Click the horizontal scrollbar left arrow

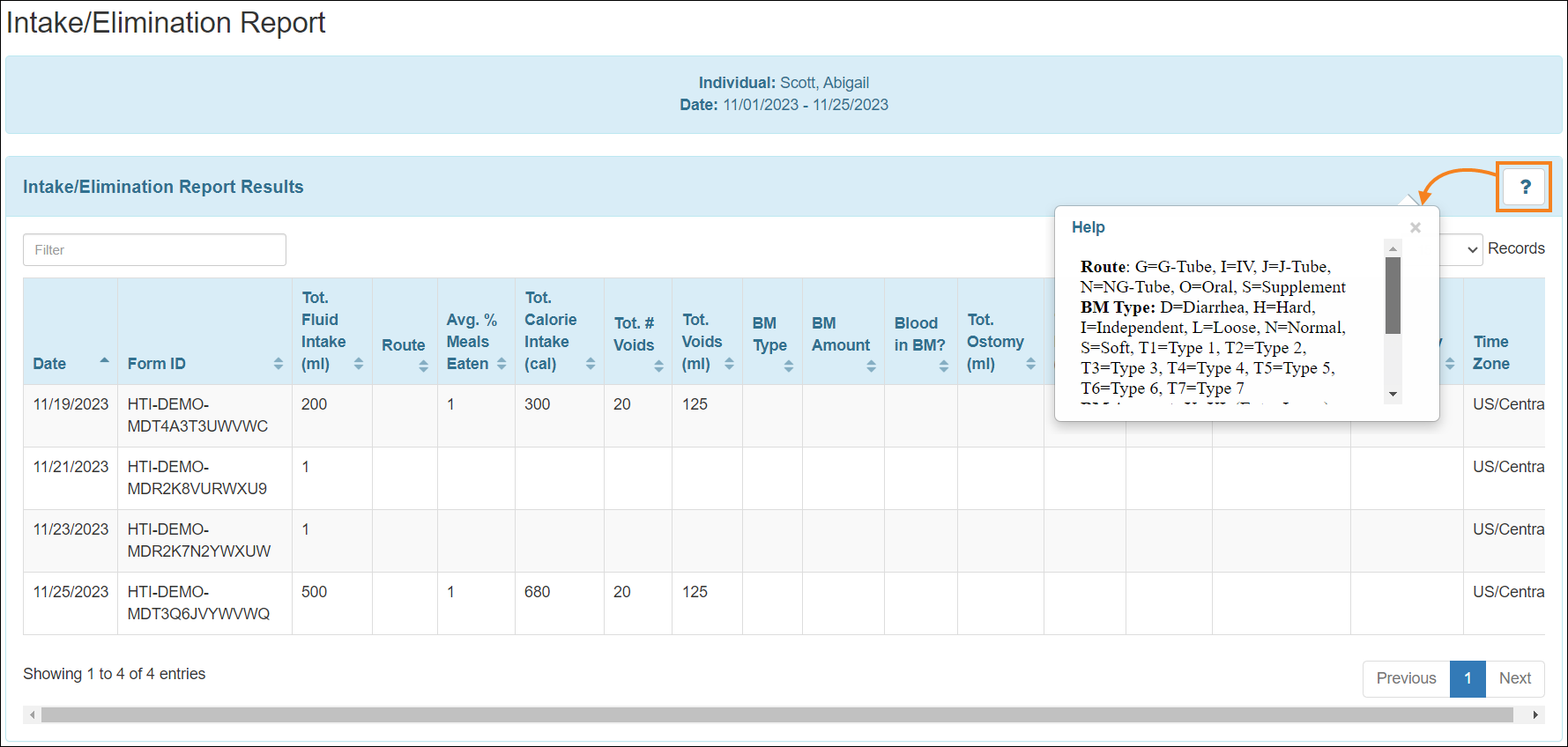coord(33,714)
